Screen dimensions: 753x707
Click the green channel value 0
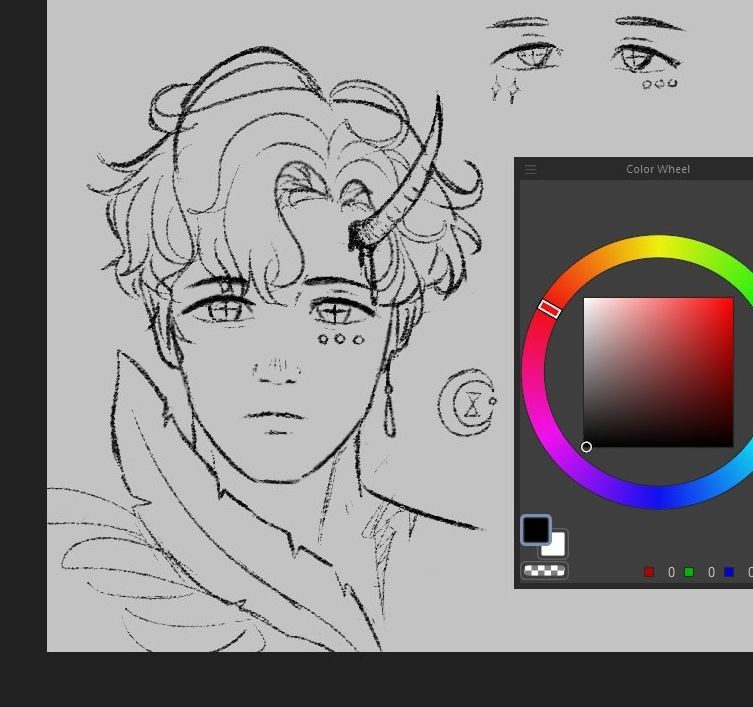click(x=711, y=572)
